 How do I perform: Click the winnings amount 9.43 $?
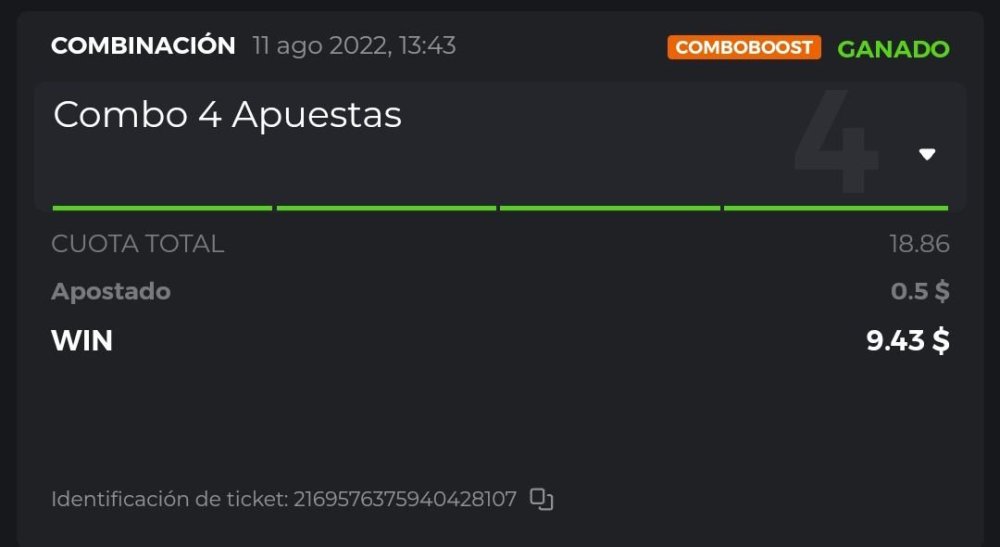tap(907, 341)
